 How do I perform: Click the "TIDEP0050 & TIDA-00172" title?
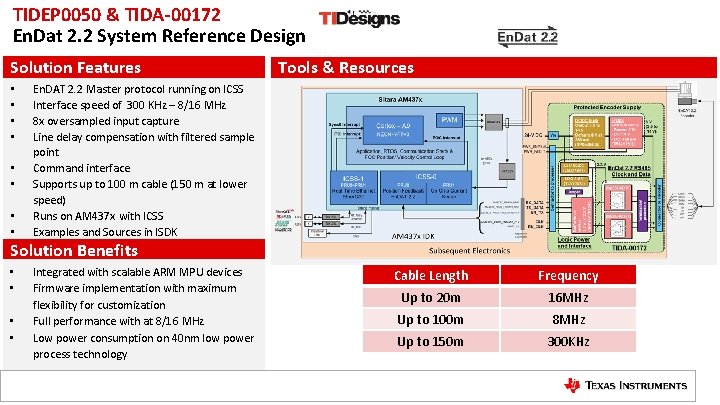117,15
